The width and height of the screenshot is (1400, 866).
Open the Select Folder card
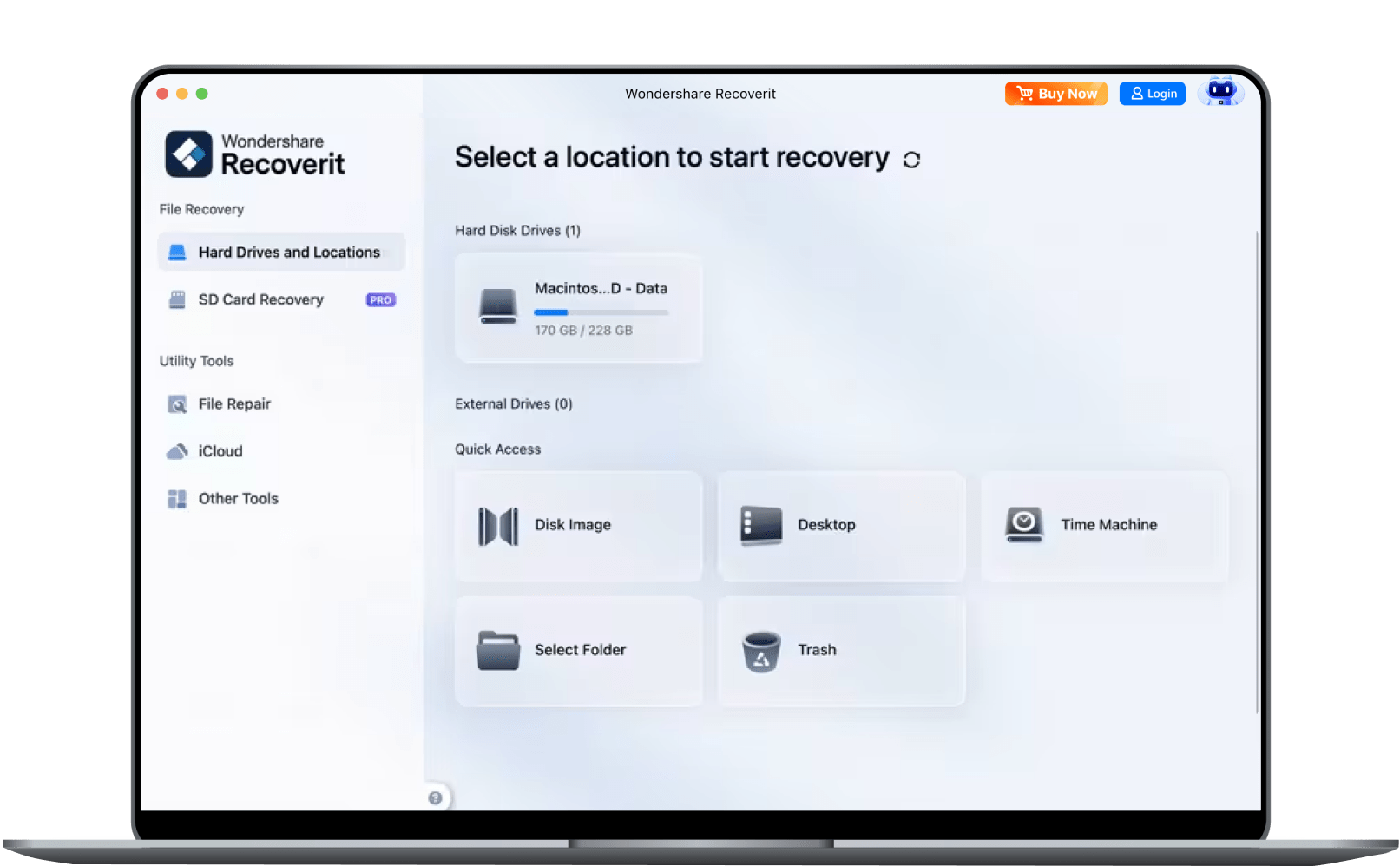point(579,652)
